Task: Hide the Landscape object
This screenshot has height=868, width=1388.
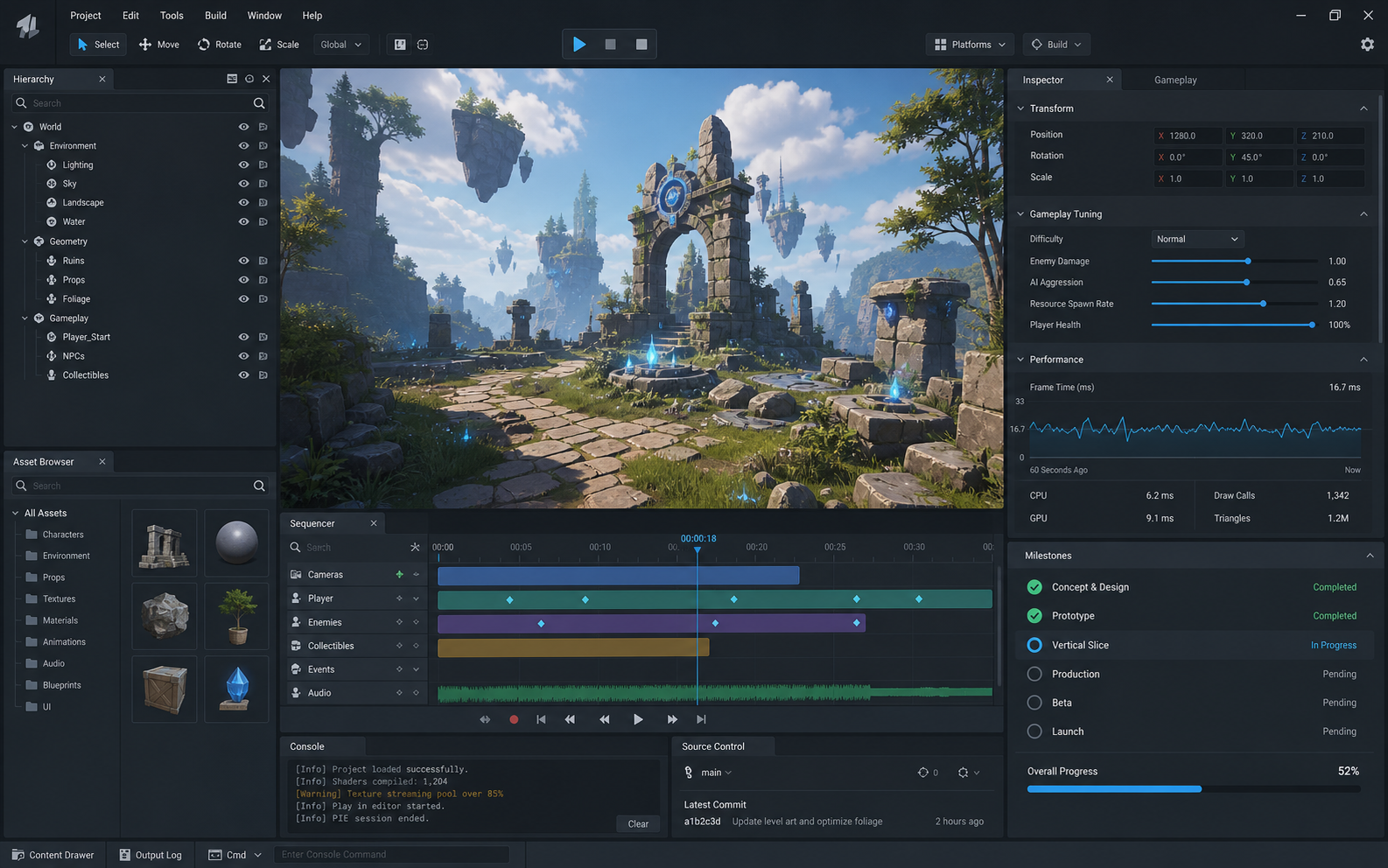Action: click(x=243, y=203)
